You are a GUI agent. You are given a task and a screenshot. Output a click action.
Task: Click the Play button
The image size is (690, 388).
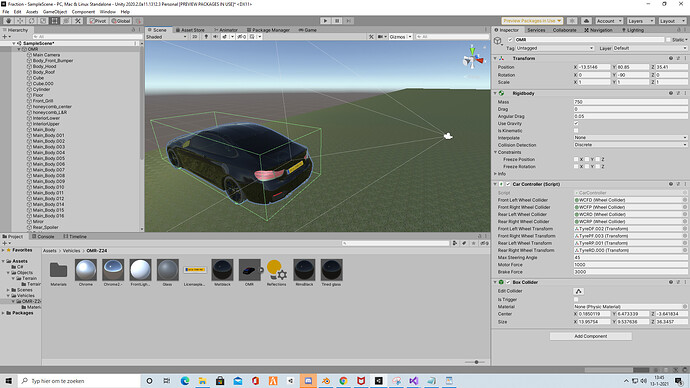click(325, 21)
